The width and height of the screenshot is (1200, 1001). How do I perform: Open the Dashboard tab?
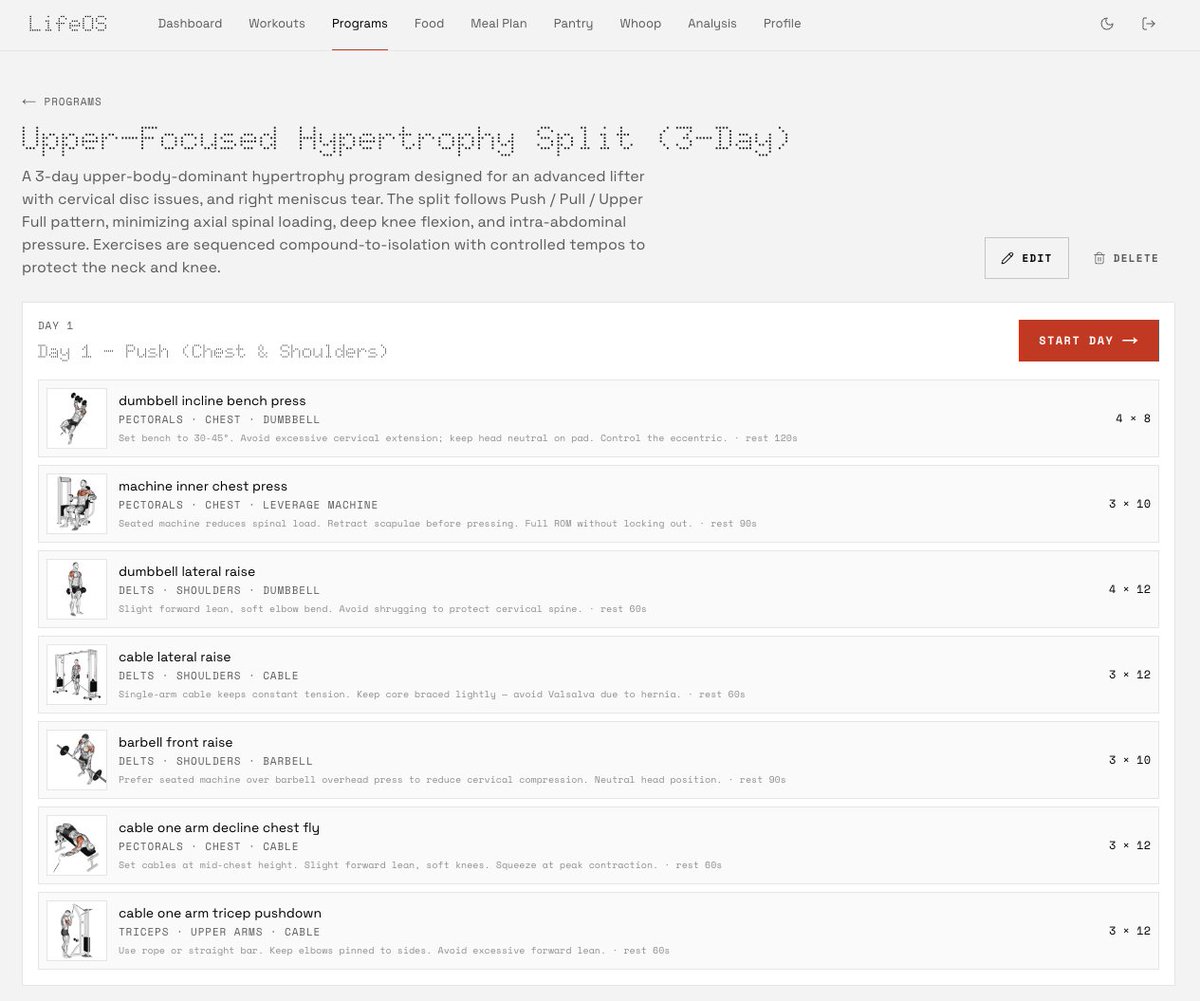click(x=190, y=23)
